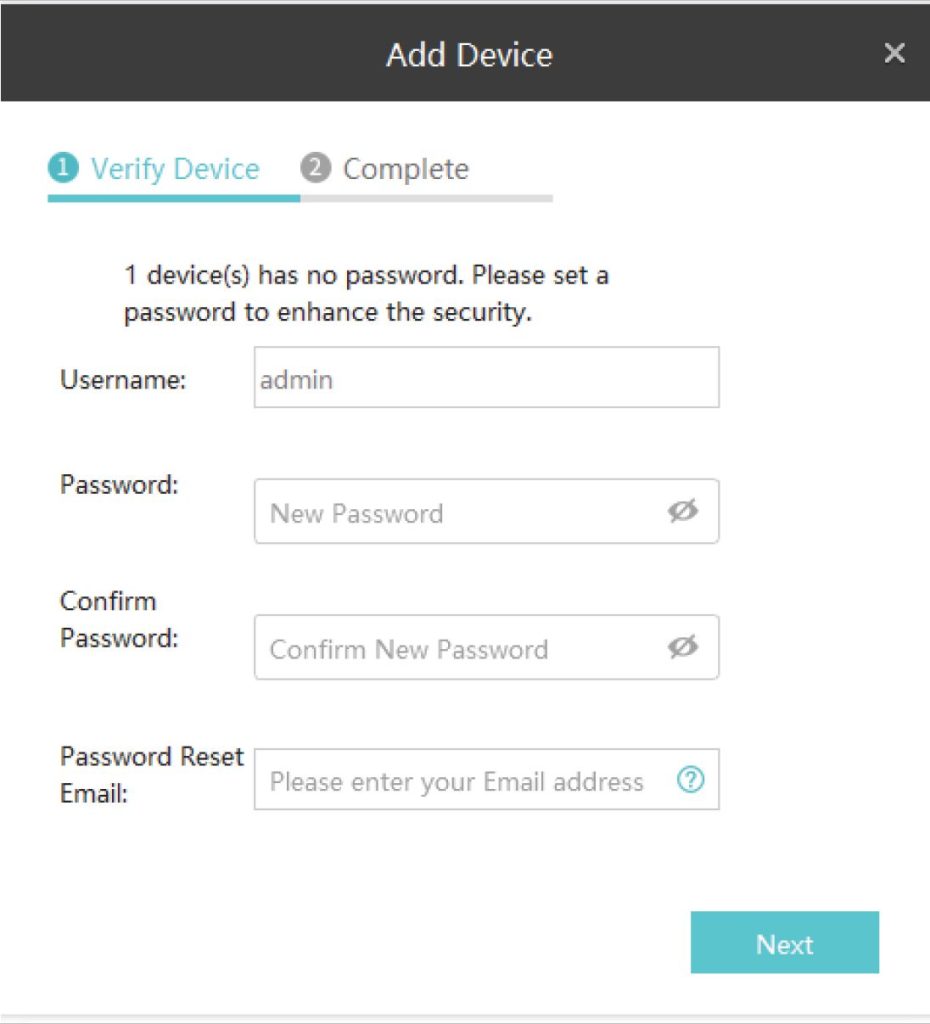Show the Password field's hidden characters

684,511
